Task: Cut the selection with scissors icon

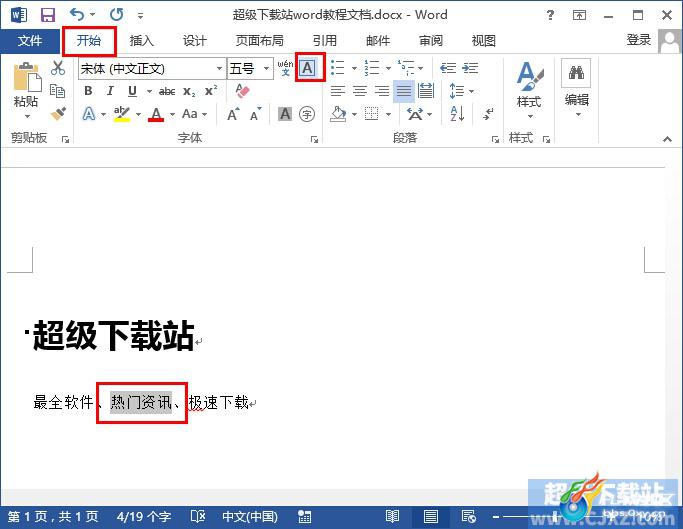Action: tap(58, 68)
